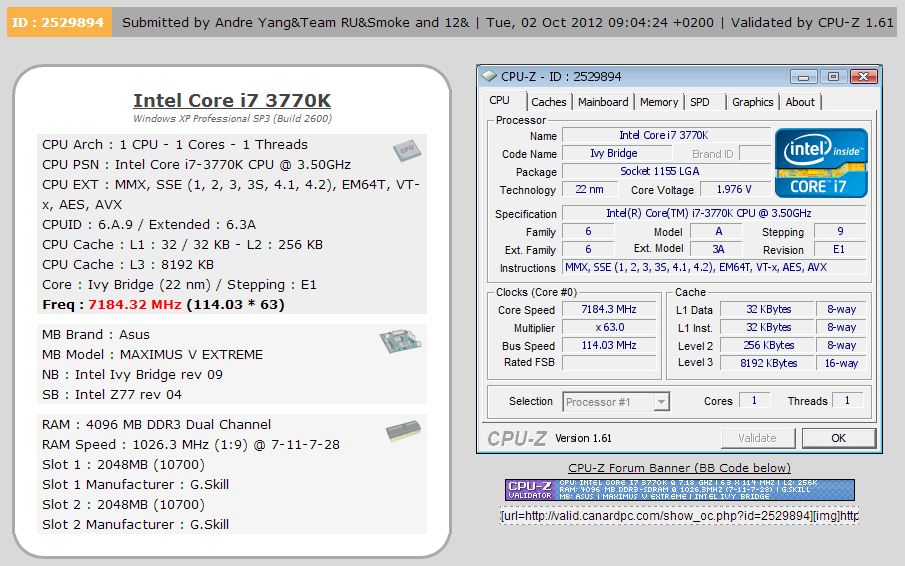Image resolution: width=905 pixels, height=566 pixels.
Task: Click the BB code URL text field
Action: (x=679, y=515)
